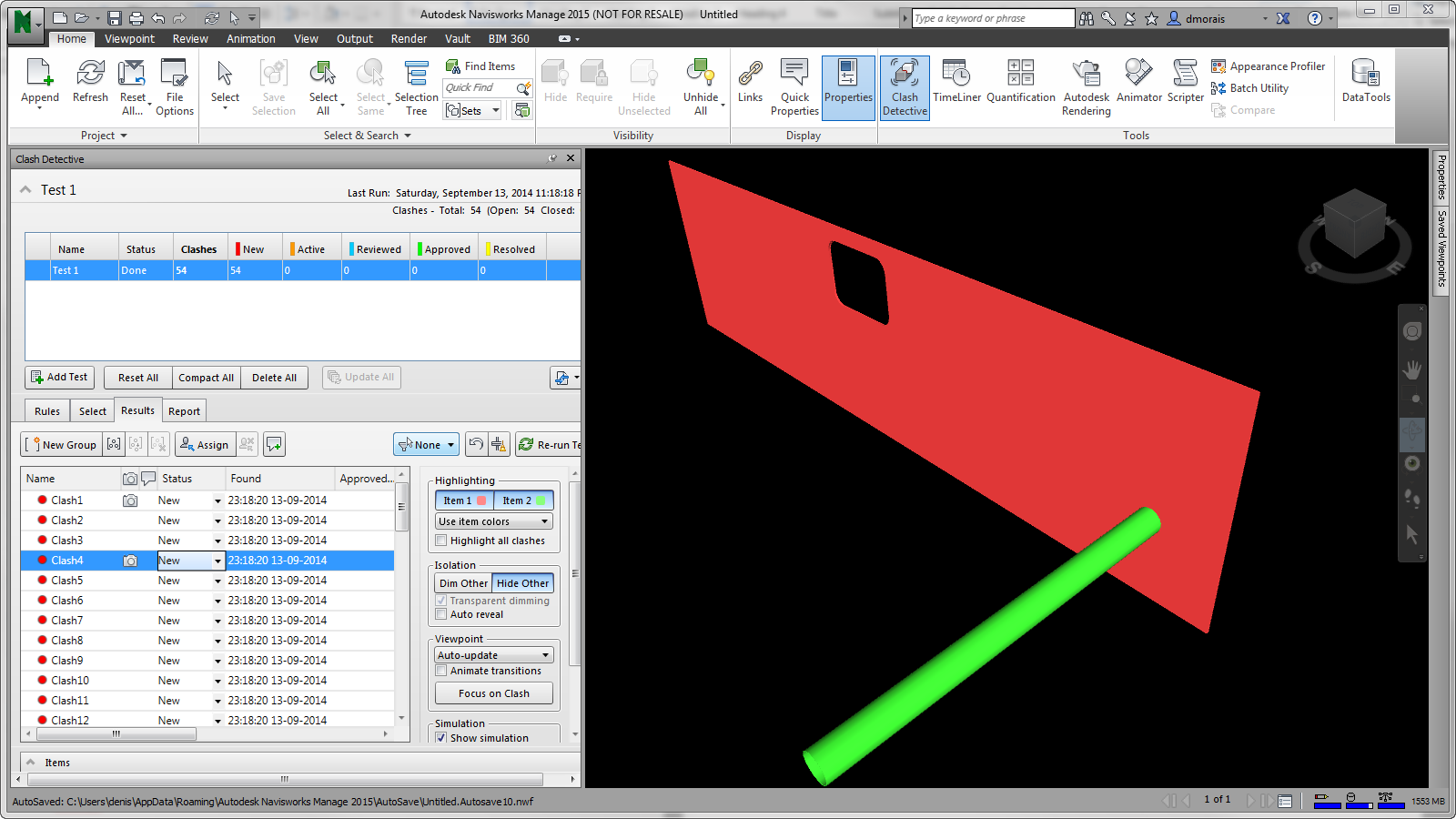1456x819 pixels.
Task: Enable Highlight all clashes checkbox
Action: (x=441, y=541)
